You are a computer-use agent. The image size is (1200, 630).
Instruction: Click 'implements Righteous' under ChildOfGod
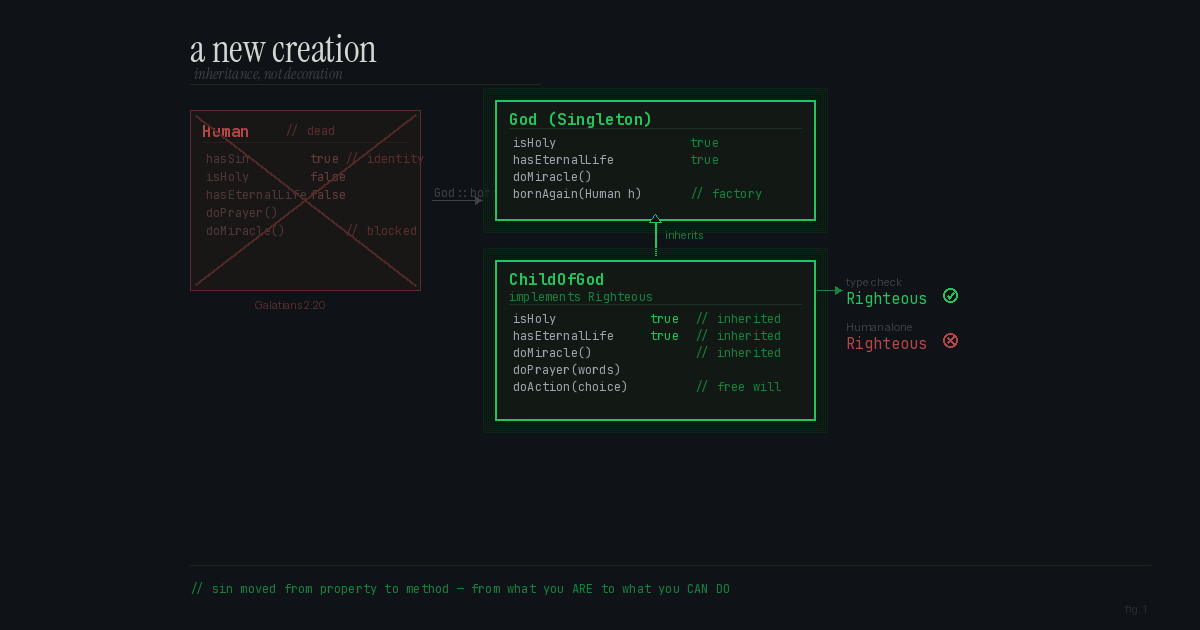tap(581, 297)
